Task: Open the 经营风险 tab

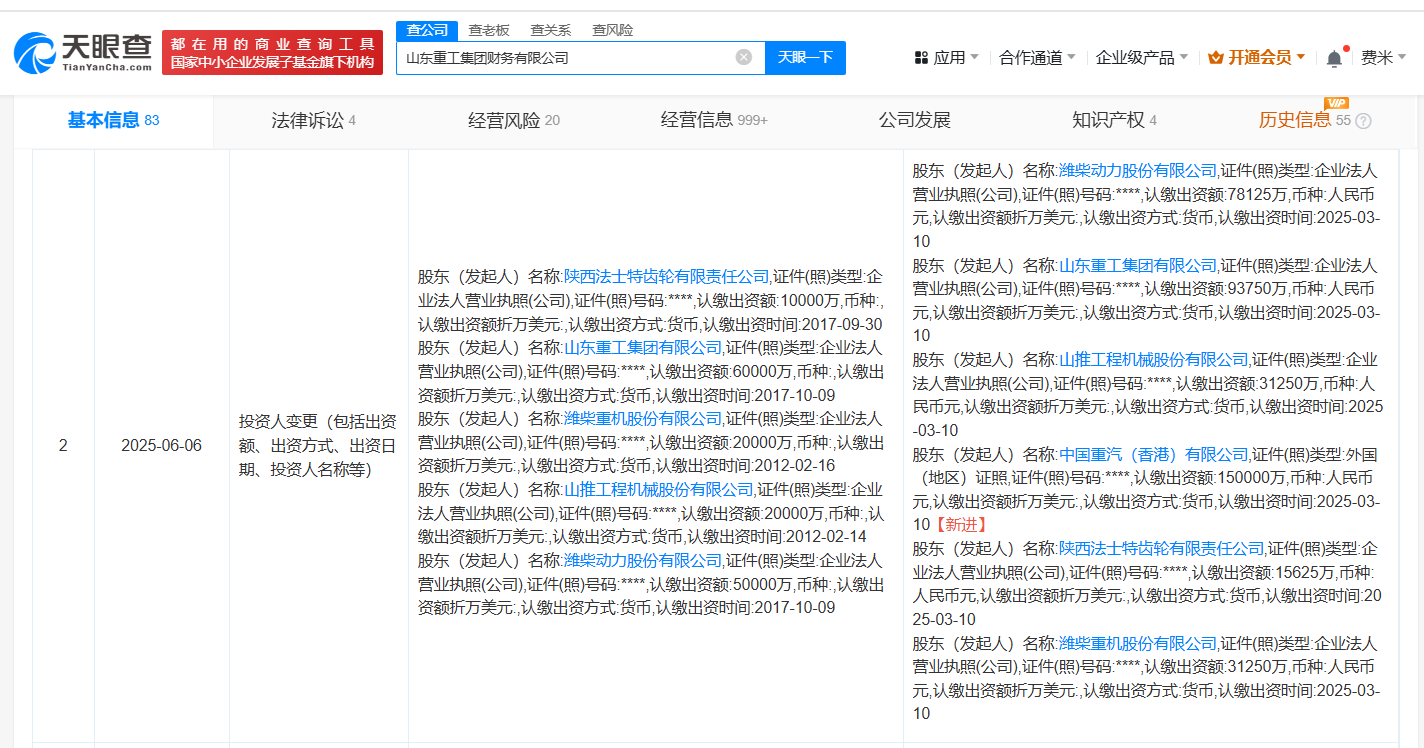Action: pyautogui.click(x=513, y=121)
